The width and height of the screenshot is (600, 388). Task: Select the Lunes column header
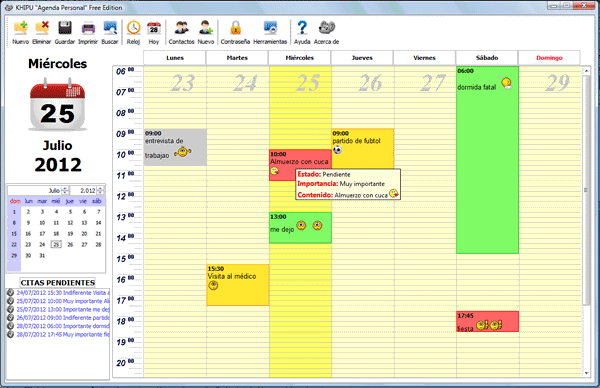click(175, 58)
